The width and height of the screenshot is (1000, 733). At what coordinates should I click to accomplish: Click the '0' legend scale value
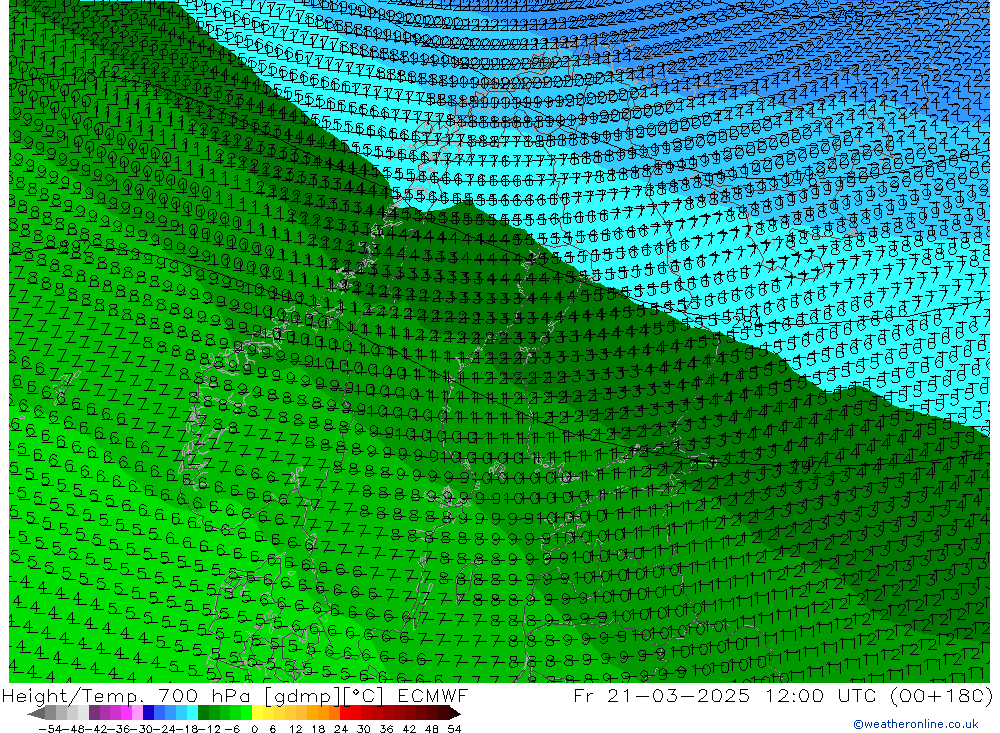coord(254,729)
